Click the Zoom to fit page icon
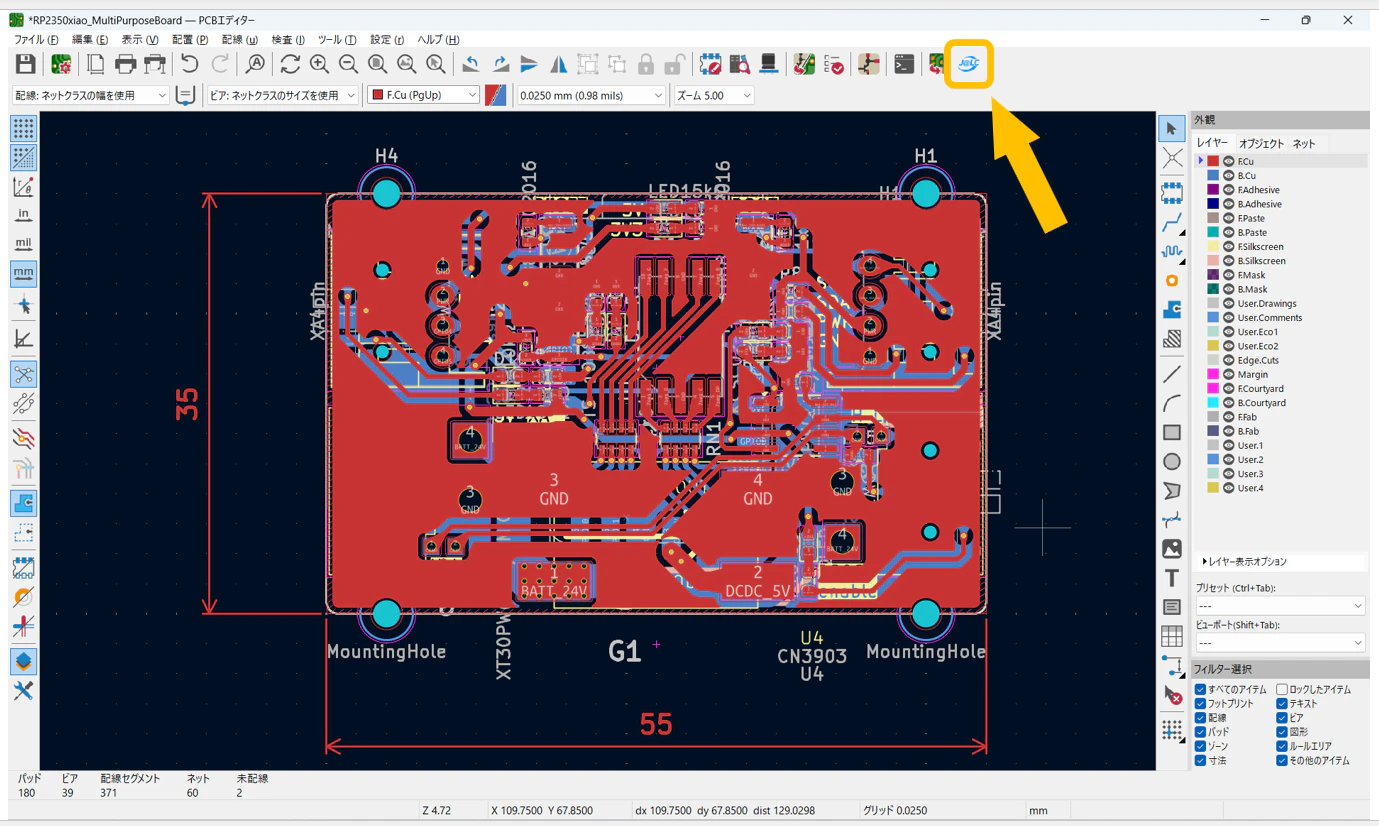The width and height of the screenshot is (1379, 826). pyautogui.click(x=377, y=64)
